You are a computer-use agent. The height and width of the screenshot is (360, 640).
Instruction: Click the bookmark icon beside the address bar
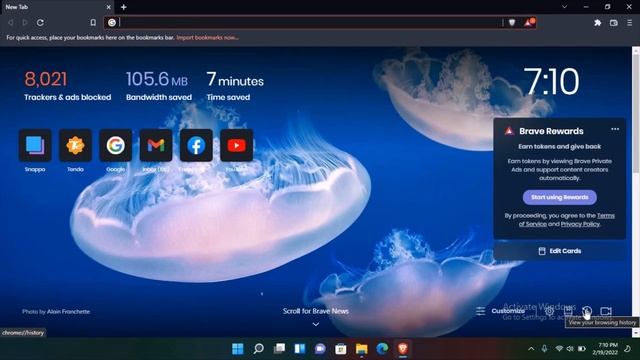point(93,22)
